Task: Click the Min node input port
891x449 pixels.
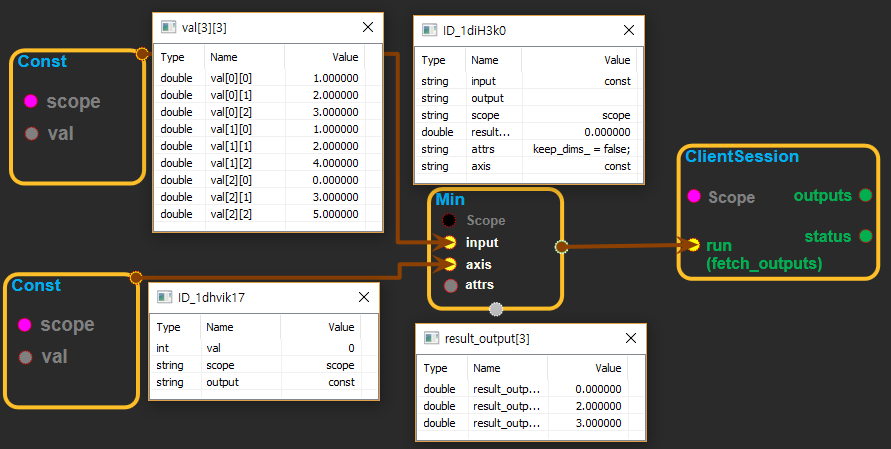Action: tap(450, 242)
